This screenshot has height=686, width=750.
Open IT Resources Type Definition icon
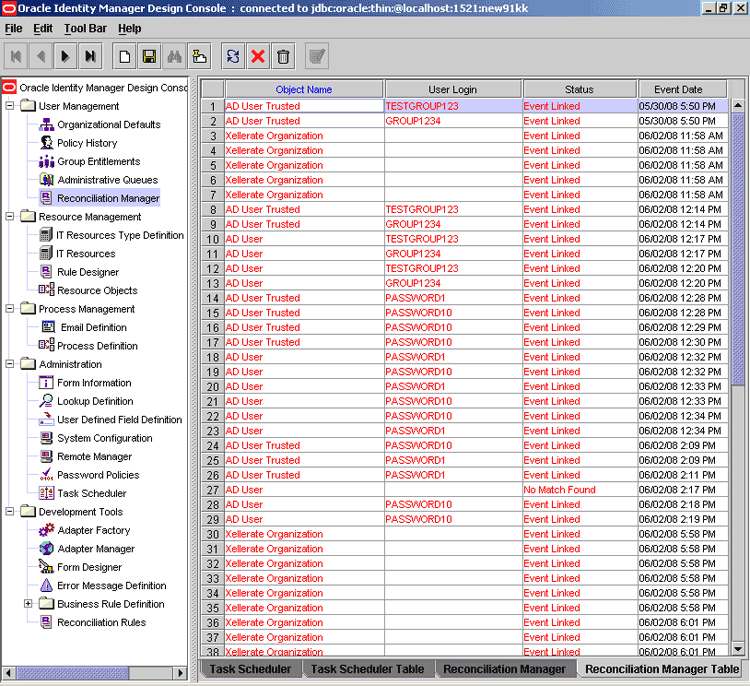tap(46, 235)
